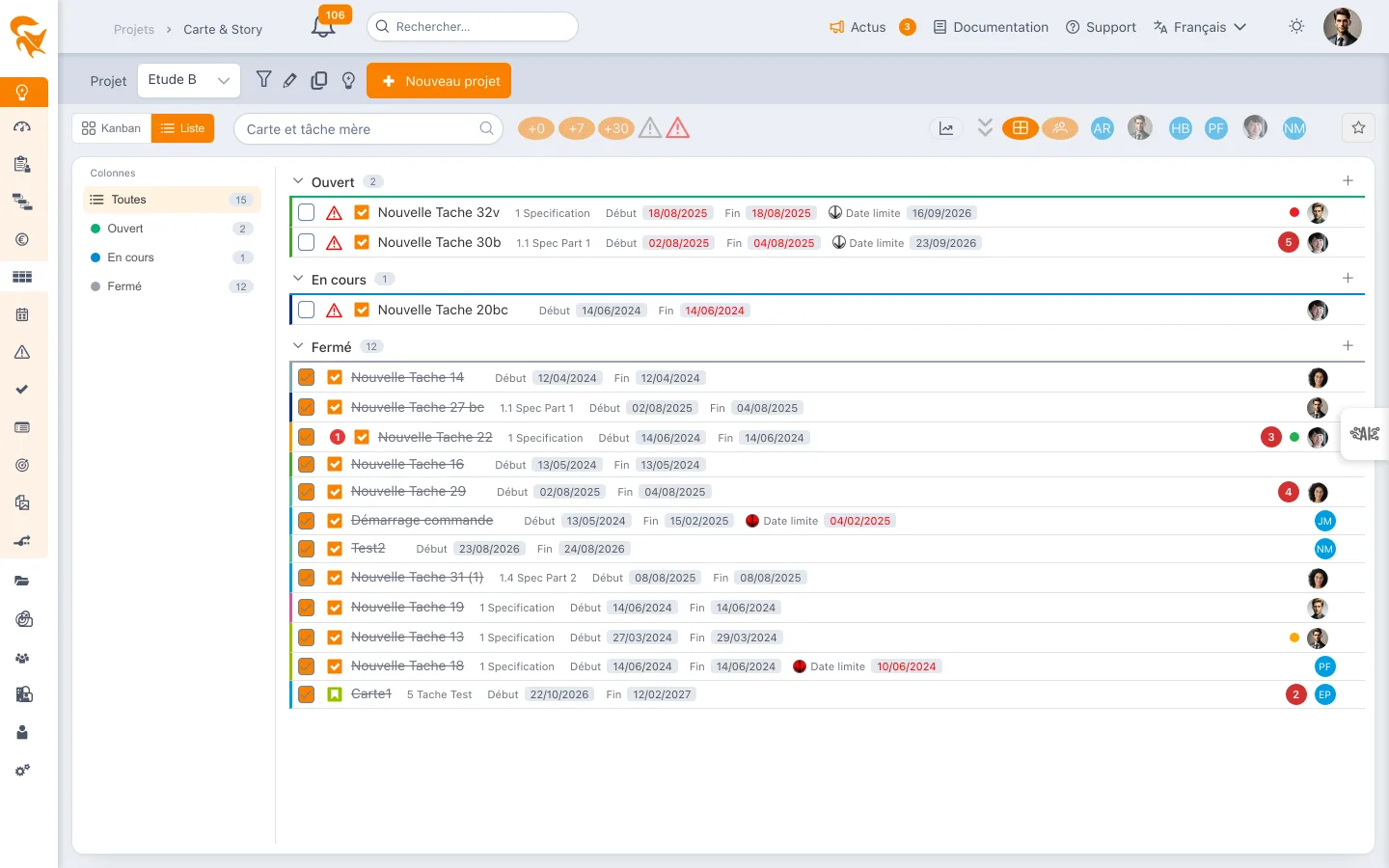Open the notifications bell
The width and height of the screenshot is (1389, 868).
pyautogui.click(x=323, y=27)
